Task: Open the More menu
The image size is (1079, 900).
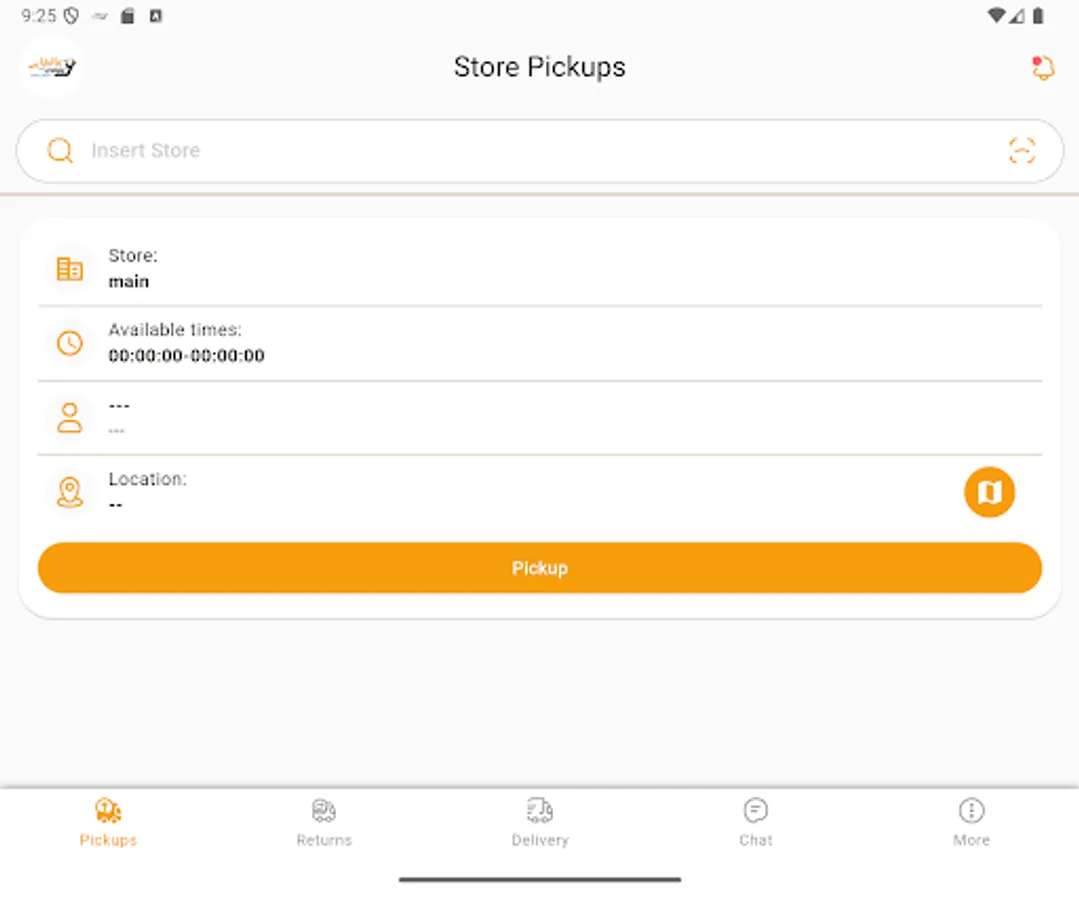Action: tap(971, 820)
